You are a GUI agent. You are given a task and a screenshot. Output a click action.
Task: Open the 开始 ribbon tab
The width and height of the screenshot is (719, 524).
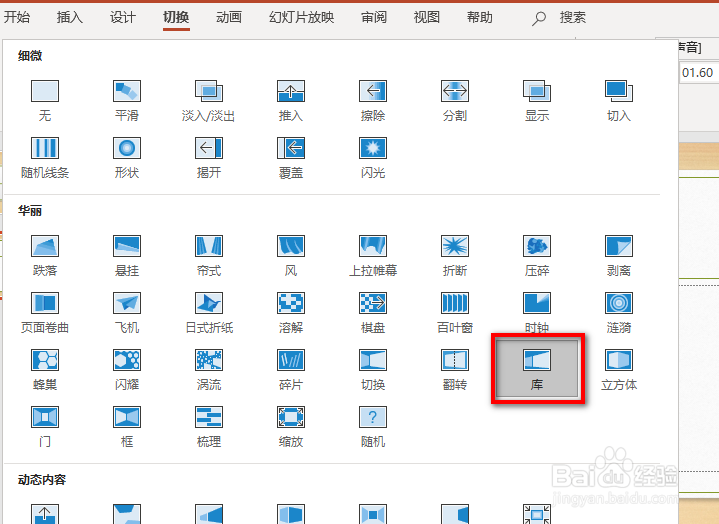click(x=17, y=17)
